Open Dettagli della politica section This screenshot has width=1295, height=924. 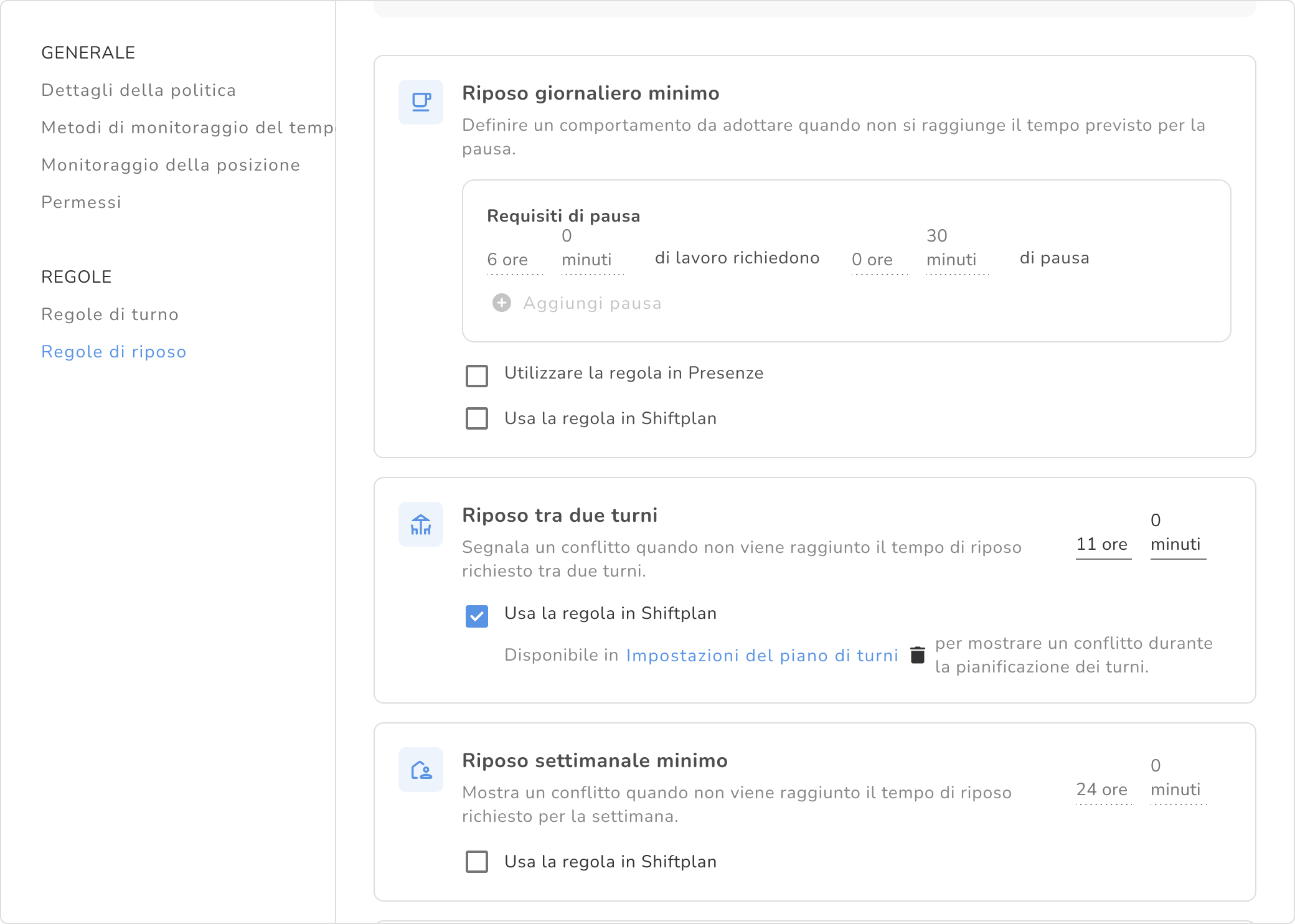coord(138,90)
